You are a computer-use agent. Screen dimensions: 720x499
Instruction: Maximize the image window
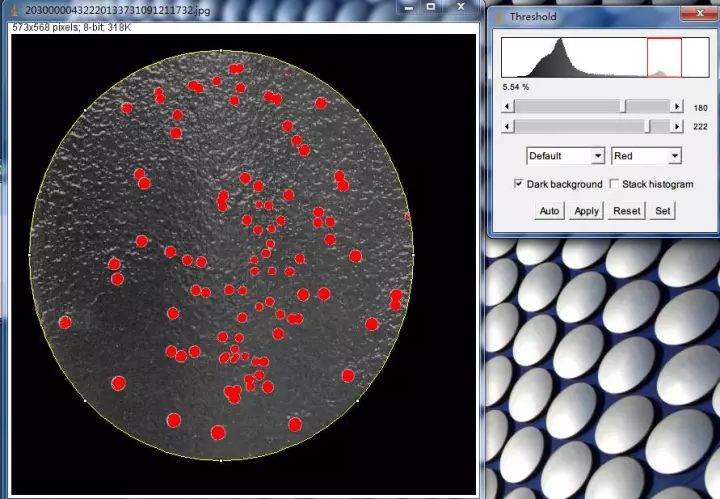(430, 7)
